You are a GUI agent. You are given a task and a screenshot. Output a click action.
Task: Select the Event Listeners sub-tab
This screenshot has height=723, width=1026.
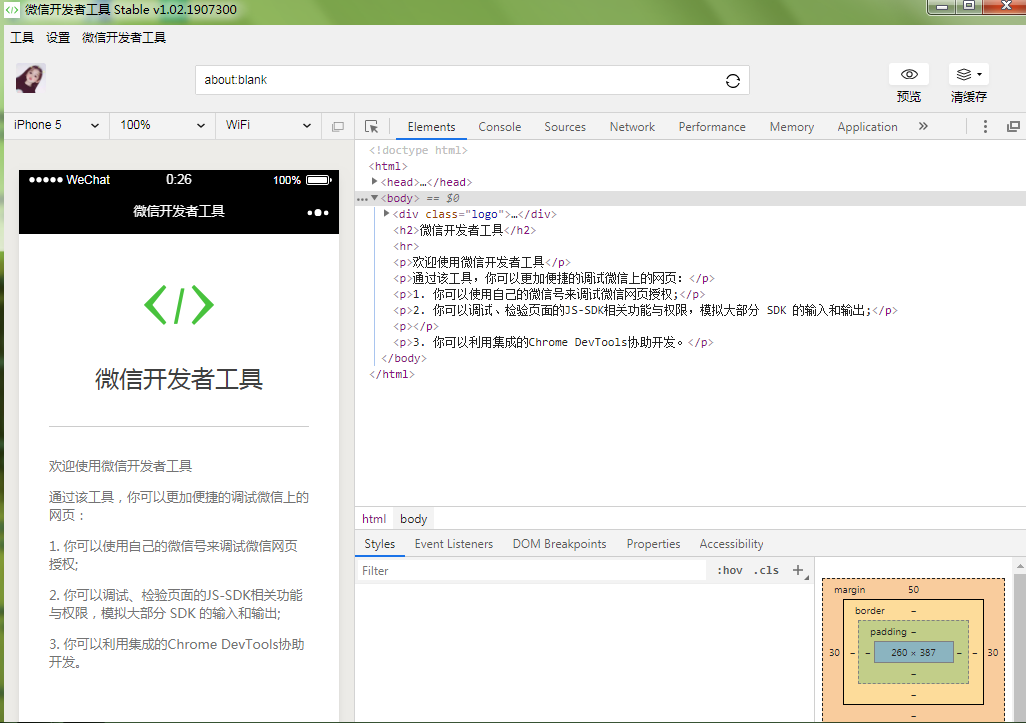click(453, 544)
